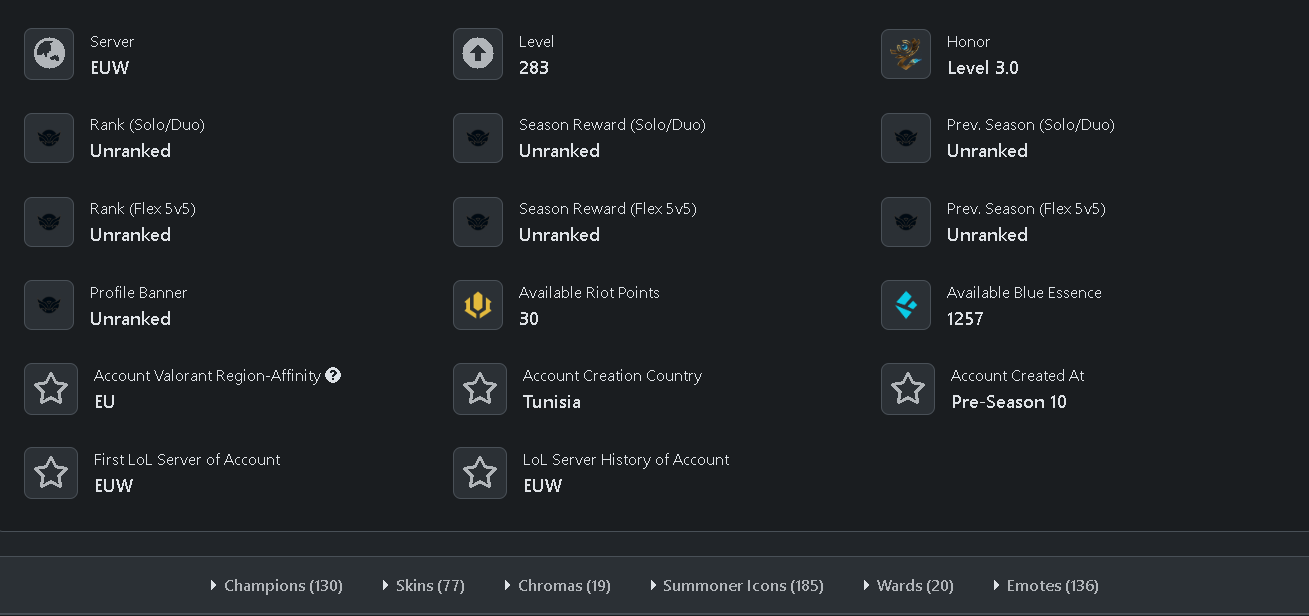Viewport: 1309px width, 616px height.
Task: Open the Summoner Icons (185) list
Action: point(736,585)
